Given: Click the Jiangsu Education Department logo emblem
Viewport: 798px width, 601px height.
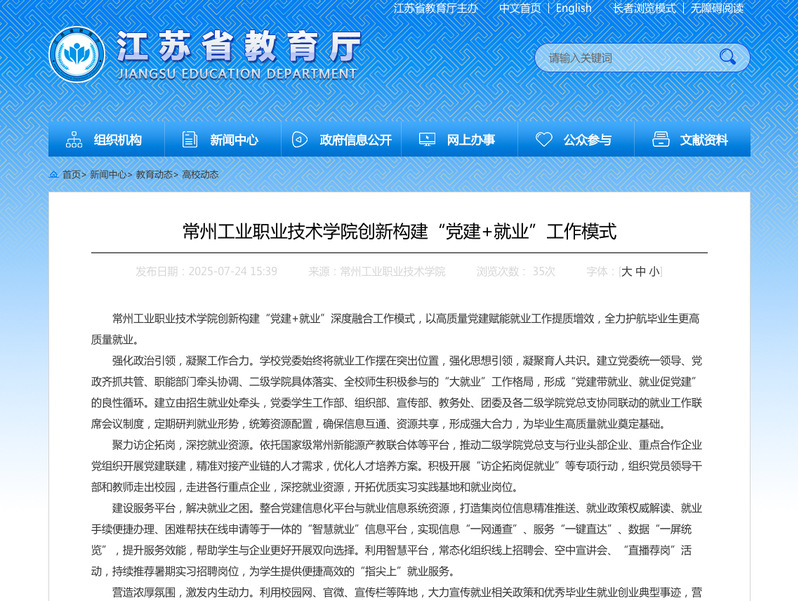Looking at the screenshot, I should 76,55.
